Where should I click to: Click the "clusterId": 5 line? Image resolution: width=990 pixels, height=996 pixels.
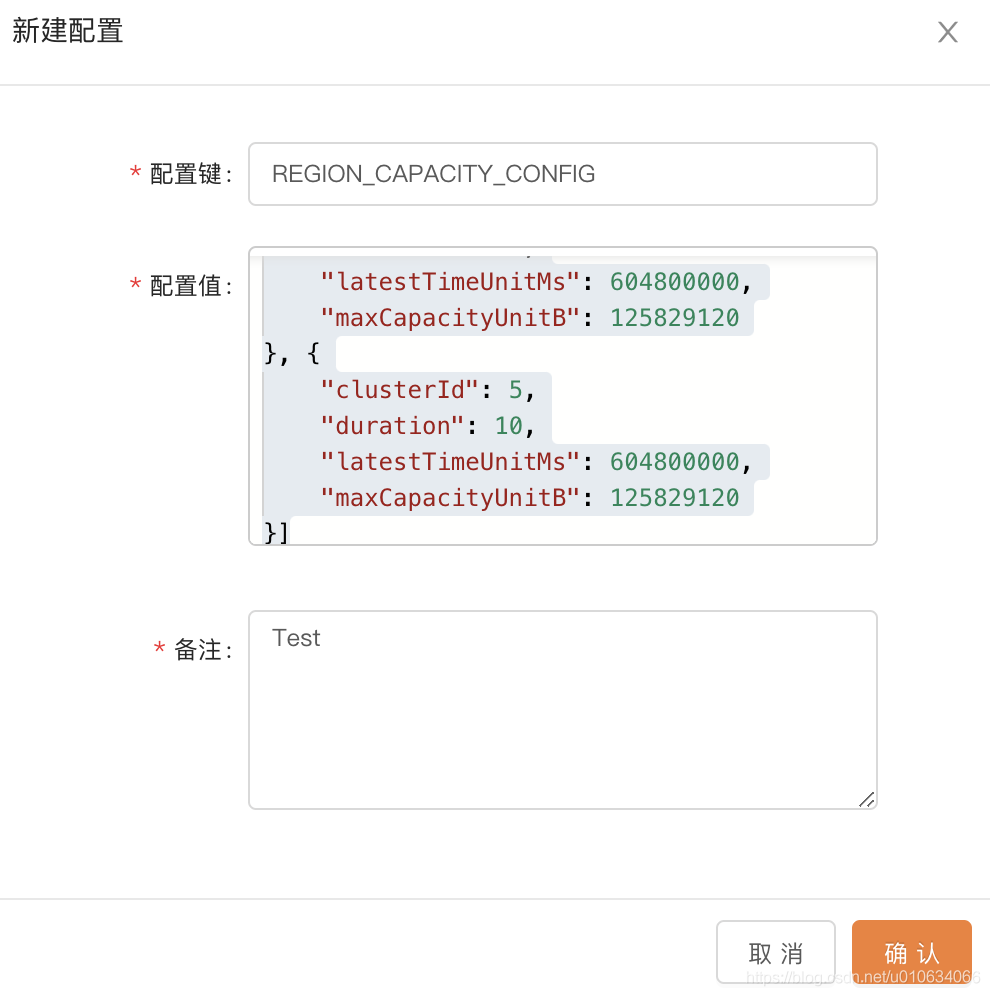coord(427,390)
